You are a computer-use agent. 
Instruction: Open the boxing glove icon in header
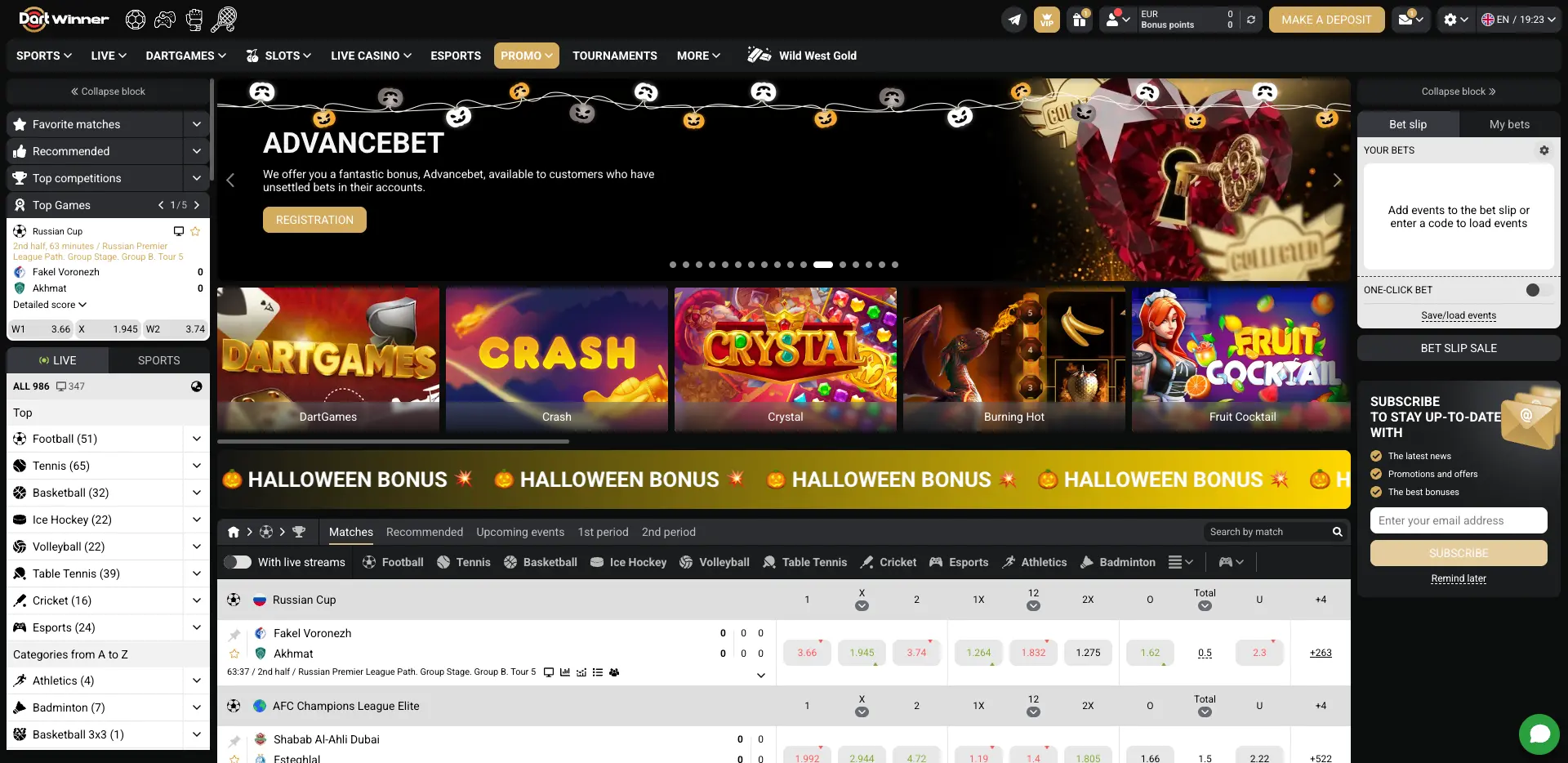click(x=194, y=20)
